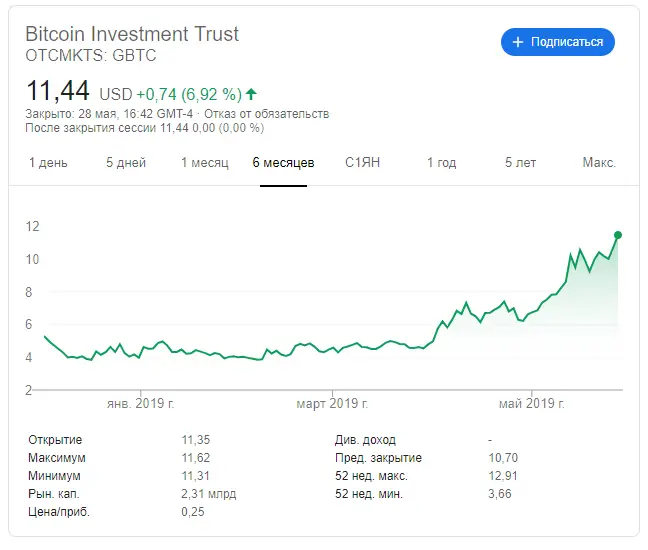Screen dimensions: 648x550
Task: Click the май 2019 г. axis label
Action: [x=533, y=403]
